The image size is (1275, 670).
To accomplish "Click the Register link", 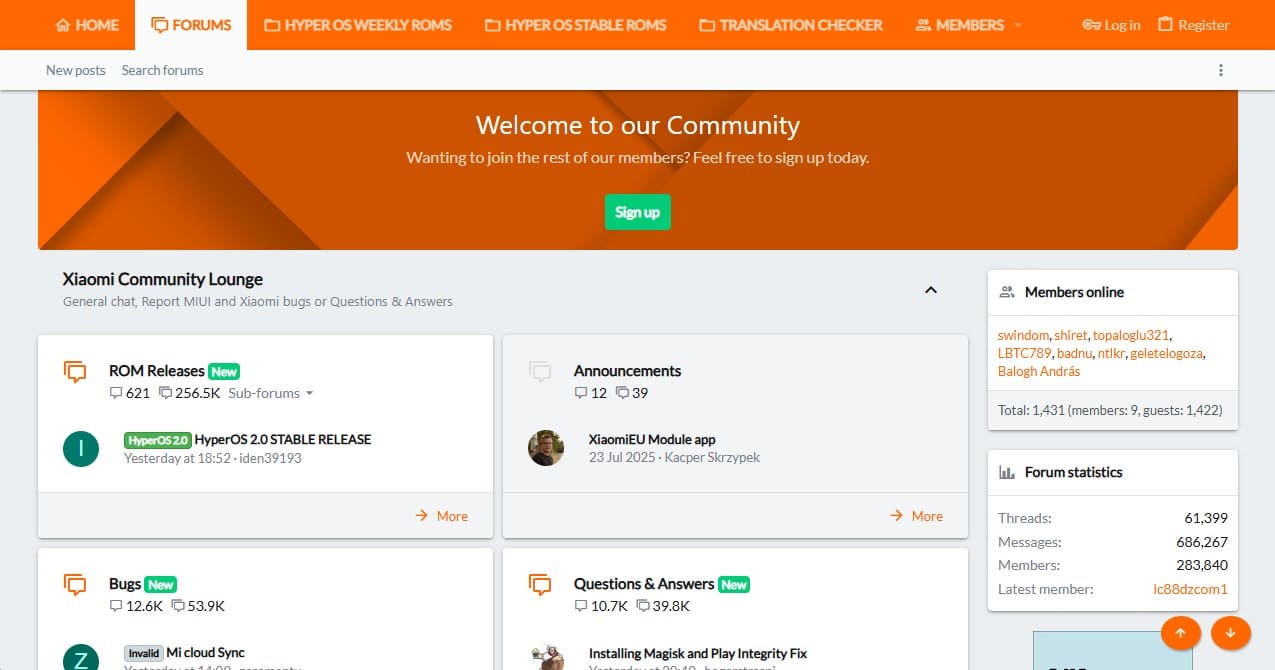I will [1193, 25].
